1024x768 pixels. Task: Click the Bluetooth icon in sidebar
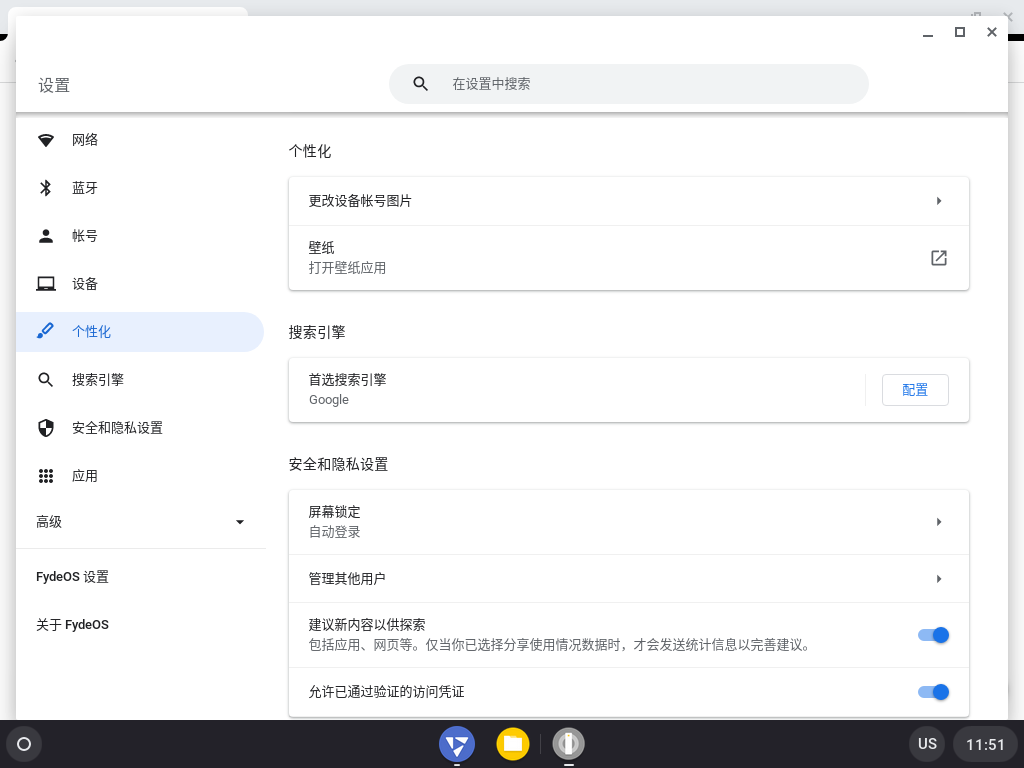tap(46, 188)
